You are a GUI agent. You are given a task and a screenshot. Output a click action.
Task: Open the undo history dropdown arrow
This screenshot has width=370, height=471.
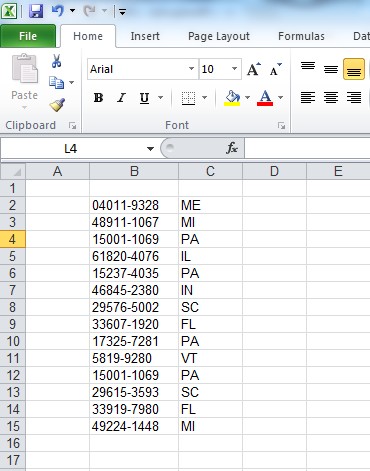(72, 11)
